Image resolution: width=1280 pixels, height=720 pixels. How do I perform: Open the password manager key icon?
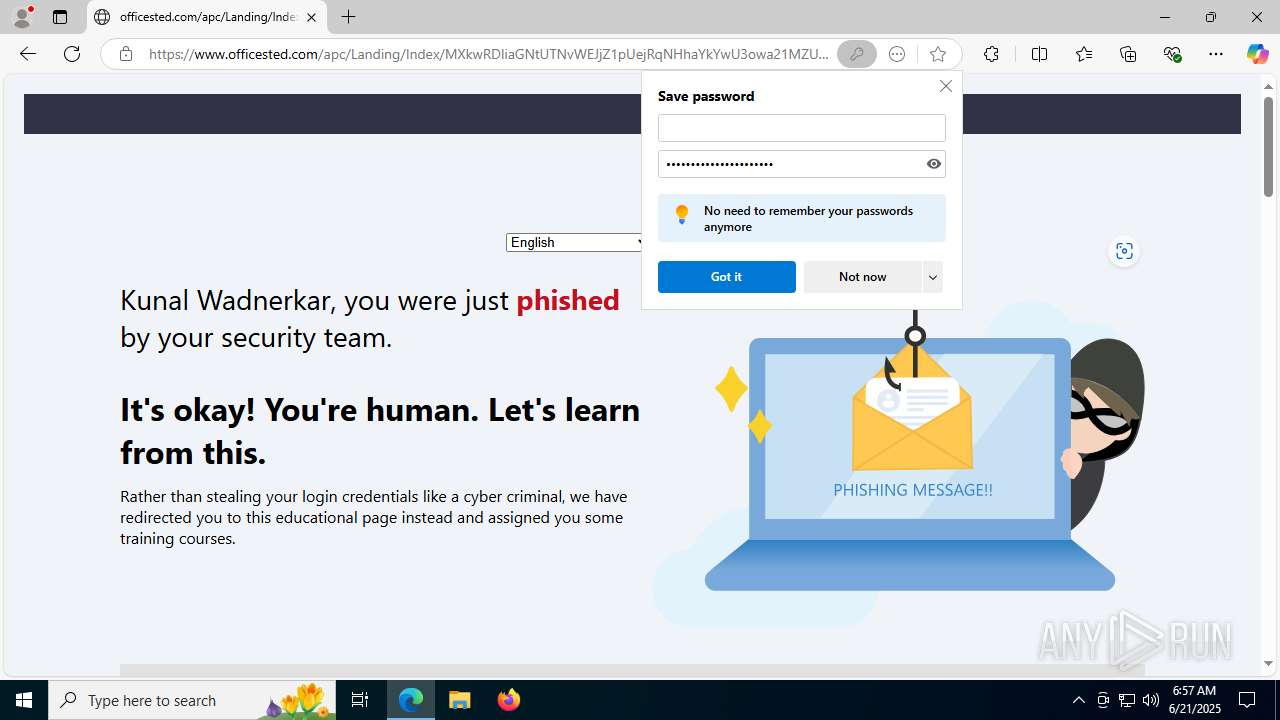tap(856, 54)
